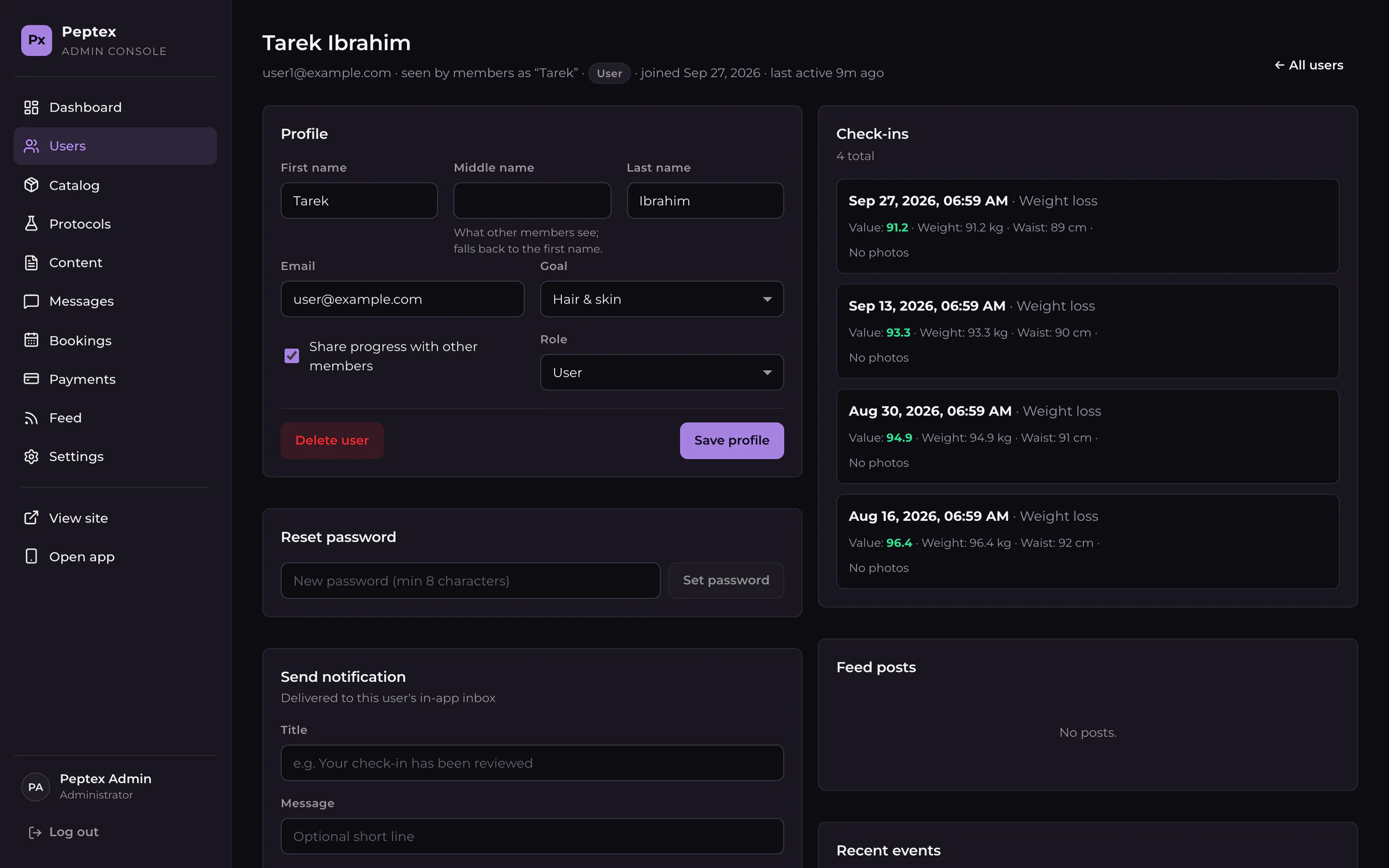Return to All users list
This screenshot has height=868, width=1389.
1309,65
